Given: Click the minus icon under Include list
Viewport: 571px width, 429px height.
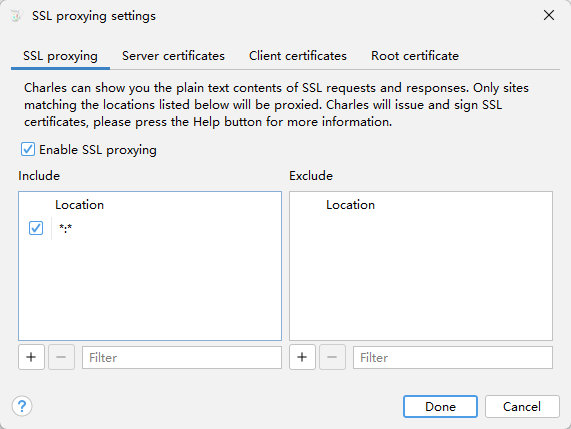Looking at the screenshot, I should click(61, 357).
